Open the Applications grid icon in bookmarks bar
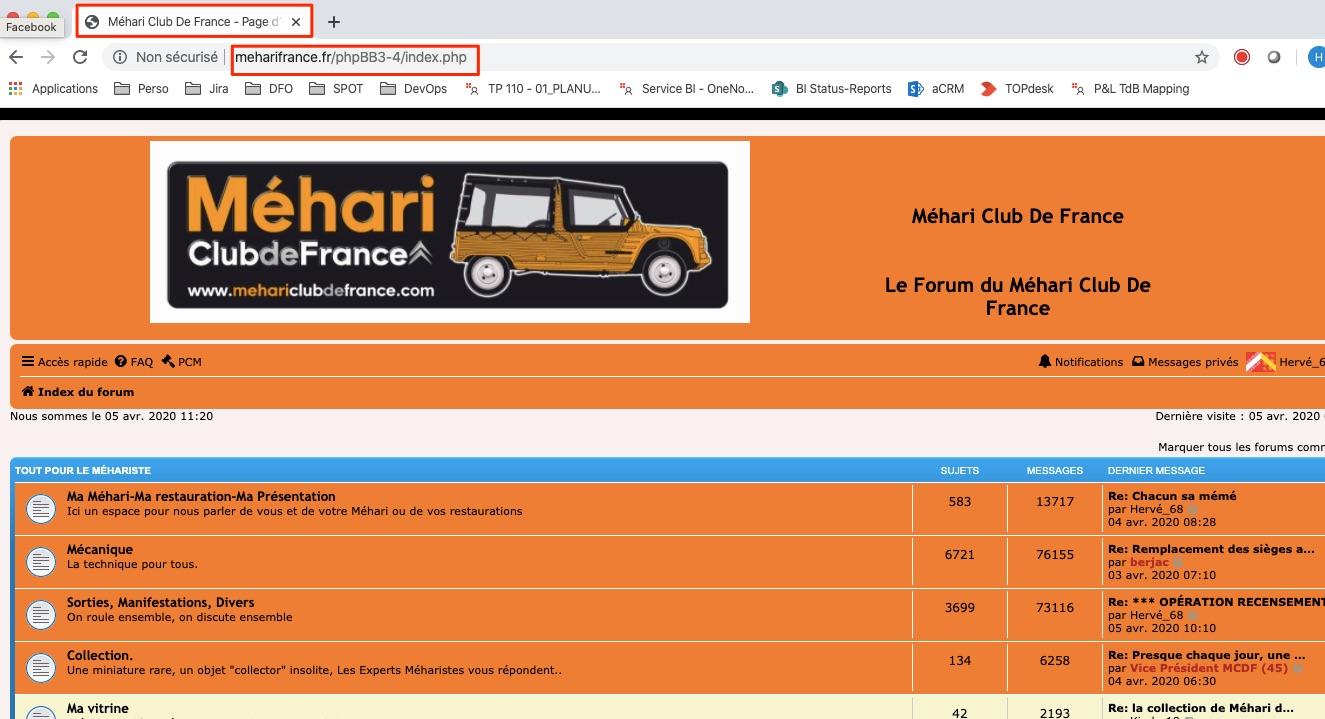Image resolution: width=1325 pixels, height=719 pixels. 15,89
